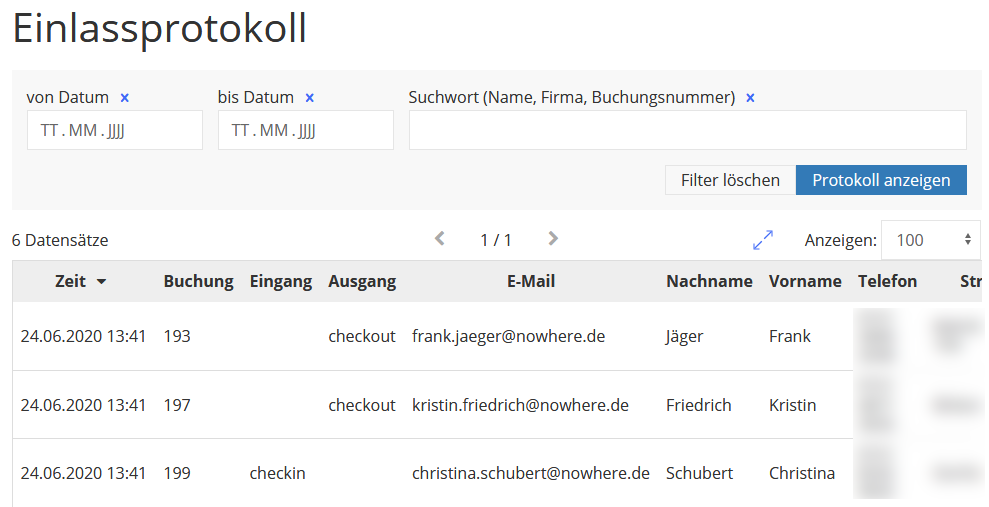The height and width of the screenshot is (507, 989).
Task: Click the von Datum date field
Action: point(115,131)
